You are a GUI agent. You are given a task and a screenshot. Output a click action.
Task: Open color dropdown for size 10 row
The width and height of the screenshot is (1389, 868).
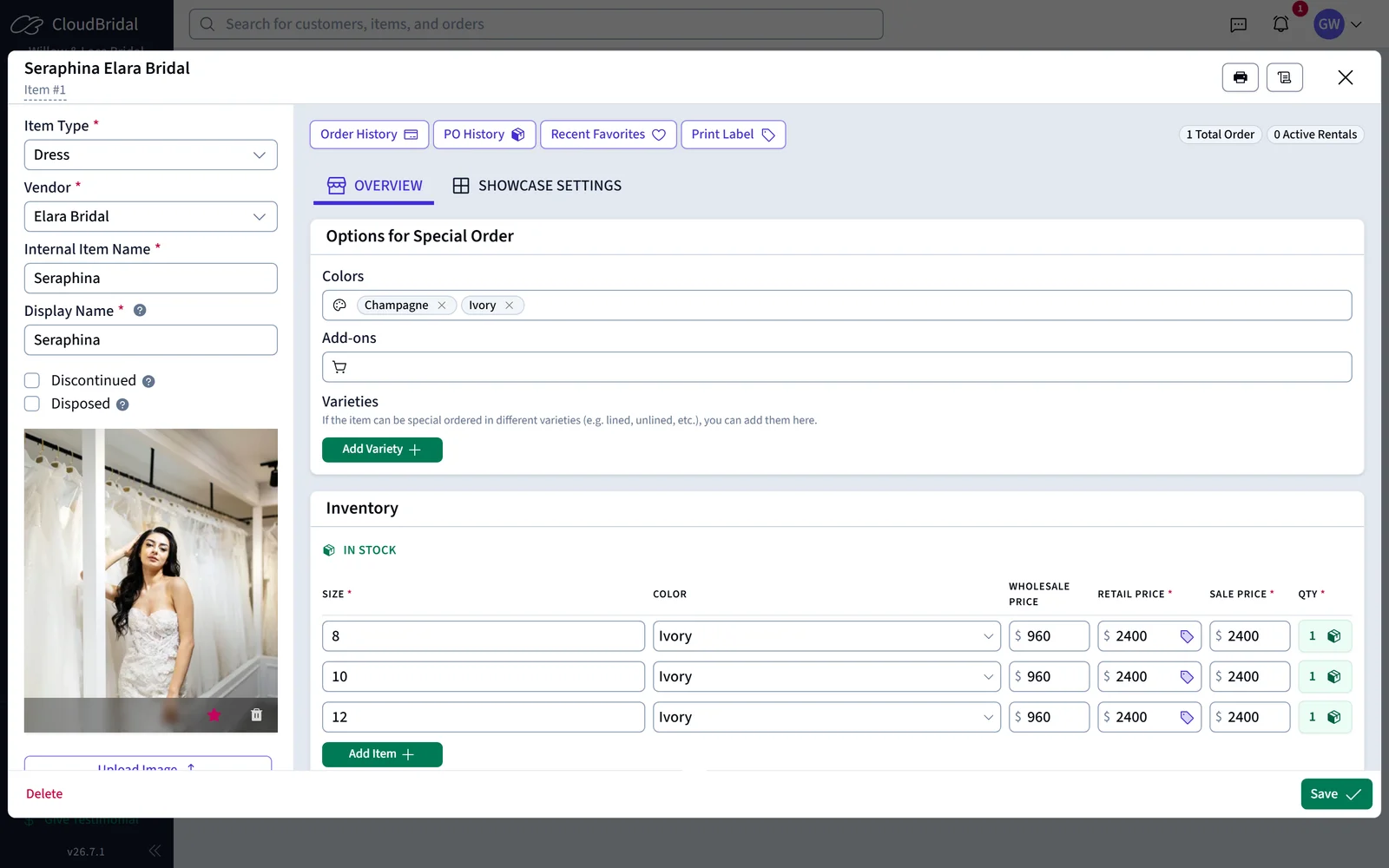pos(826,677)
